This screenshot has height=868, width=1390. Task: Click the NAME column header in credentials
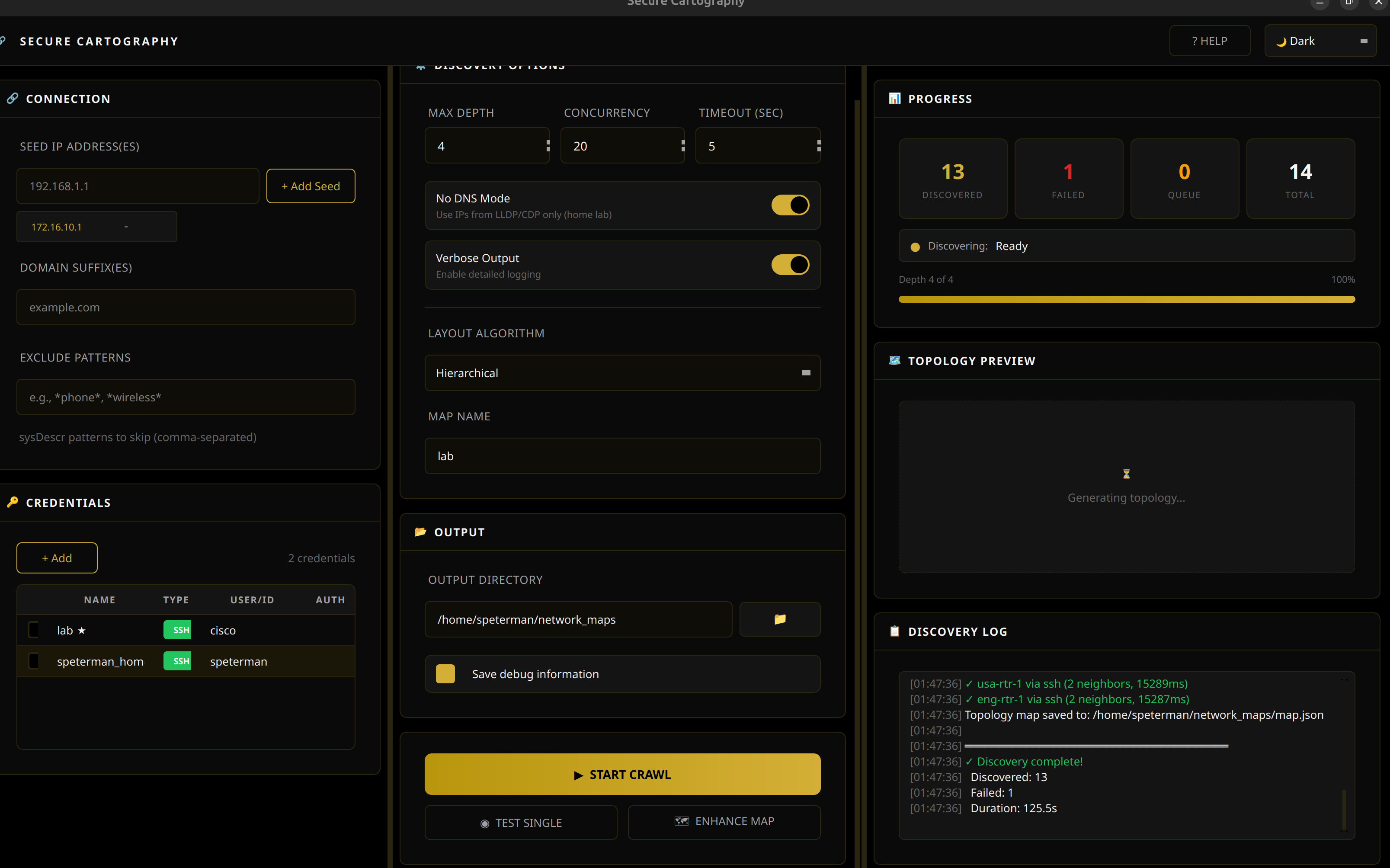coord(99,599)
